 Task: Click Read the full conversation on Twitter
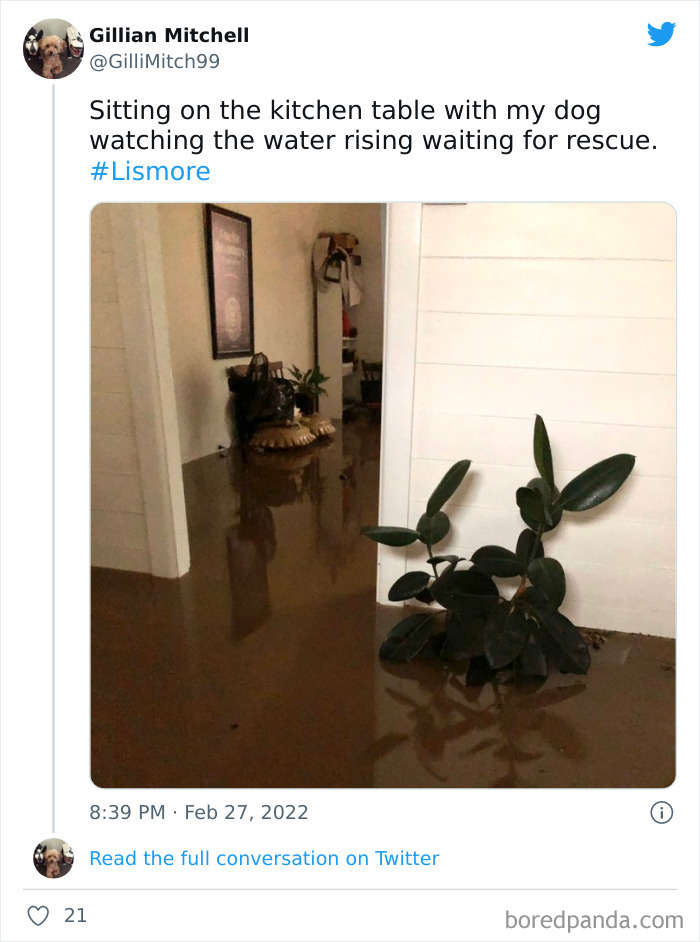point(265,858)
